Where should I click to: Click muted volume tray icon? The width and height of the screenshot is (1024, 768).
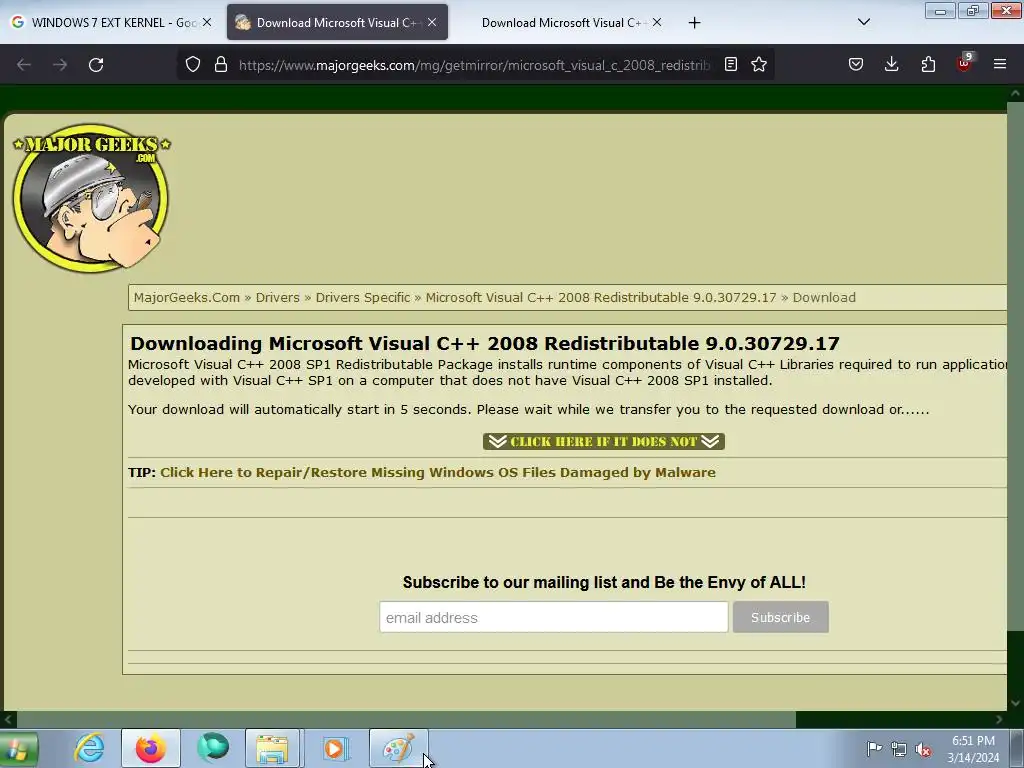click(x=923, y=749)
